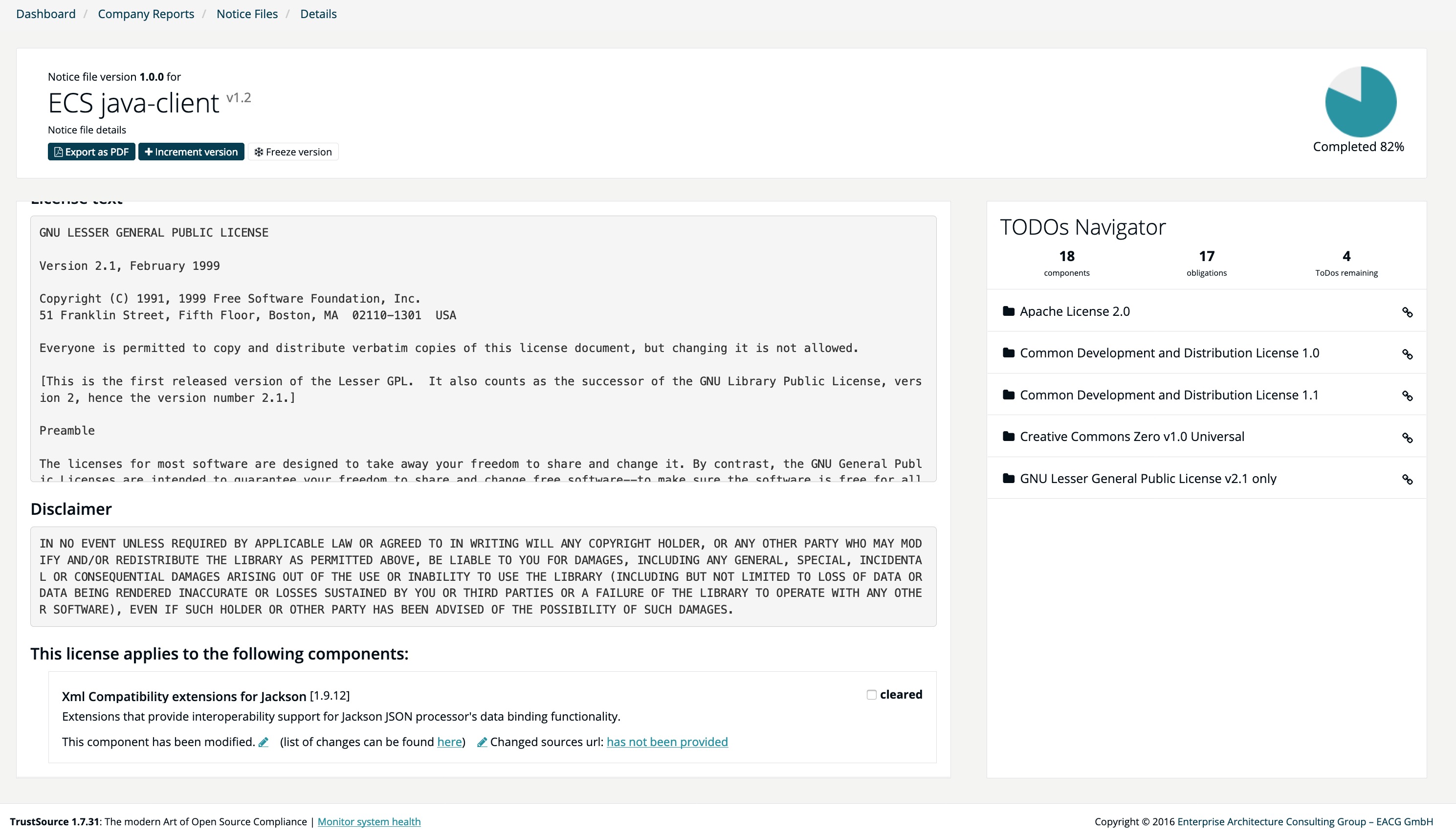This screenshot has width=1456, height=837.
Task: Click the 'Notice file details' label
Action: tap(87, 130)
